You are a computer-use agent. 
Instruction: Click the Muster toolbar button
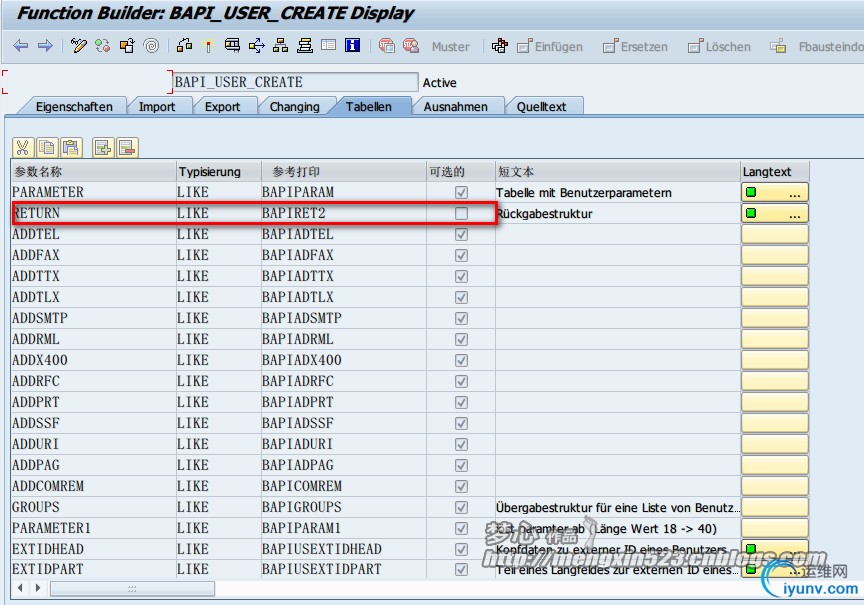click(450, 47)
